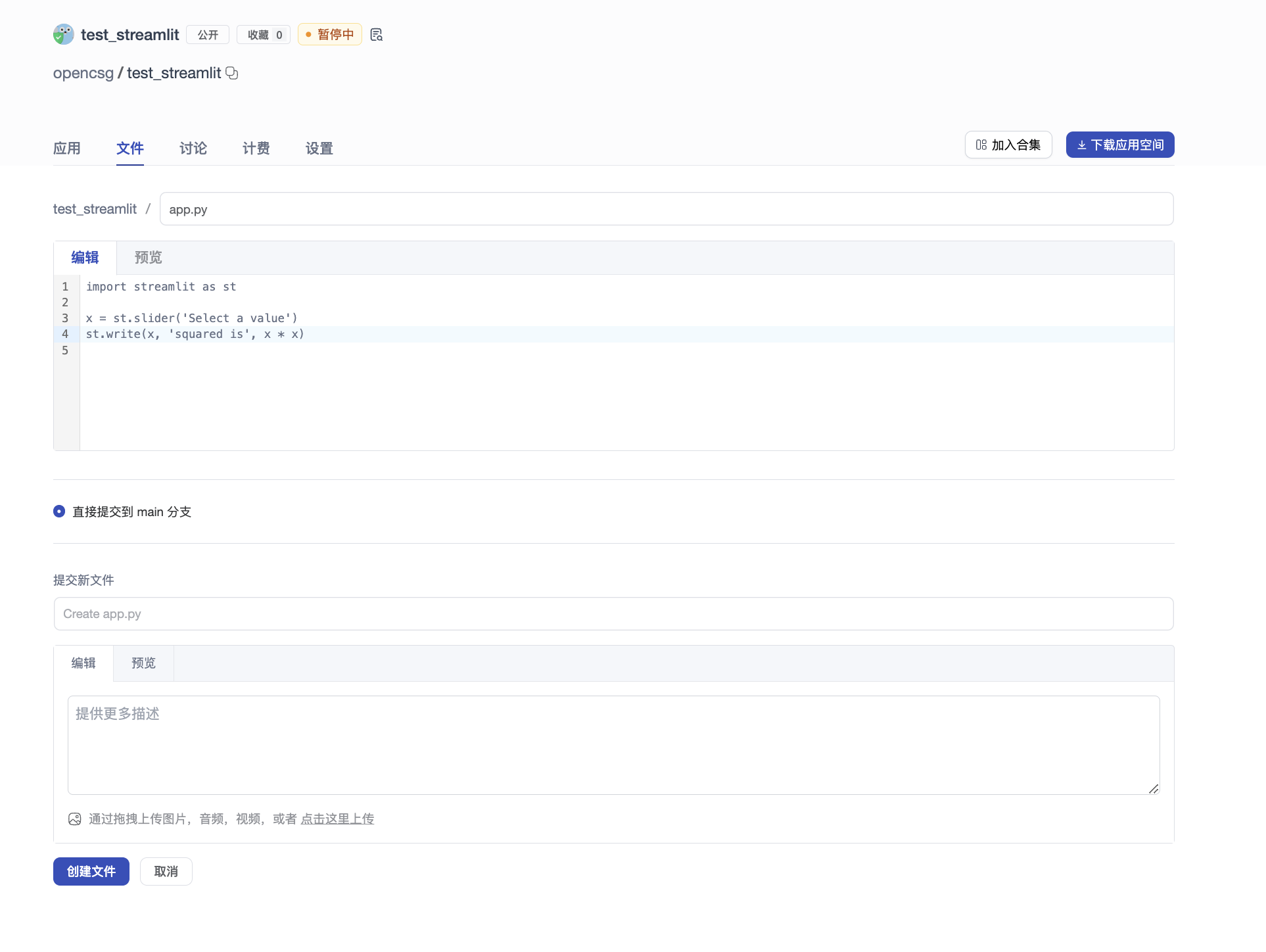Open the logs icon beside the paused status
1266x952 pixels.
coord(376,35)
